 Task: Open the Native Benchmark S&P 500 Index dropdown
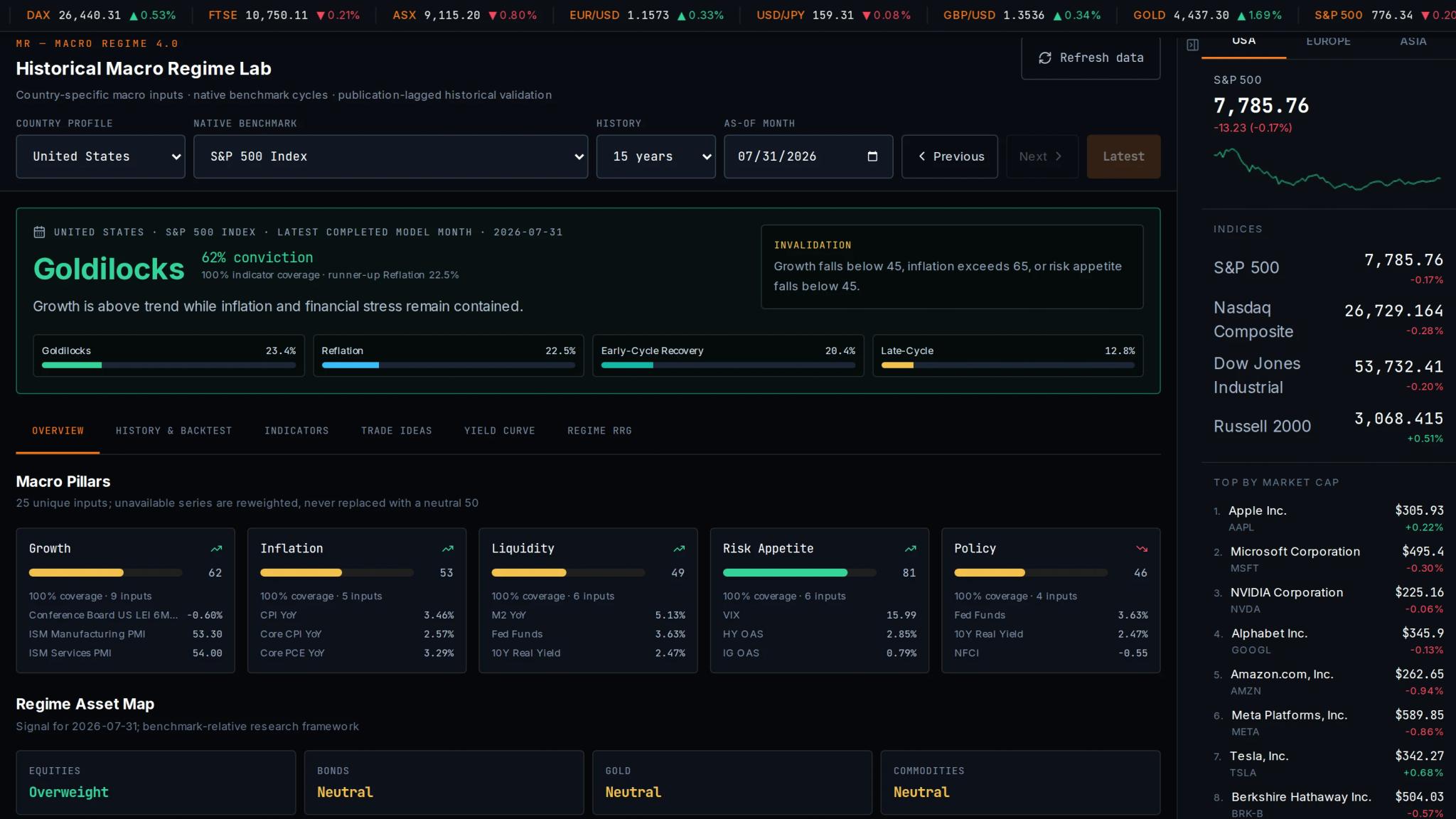tap(390, 156)
